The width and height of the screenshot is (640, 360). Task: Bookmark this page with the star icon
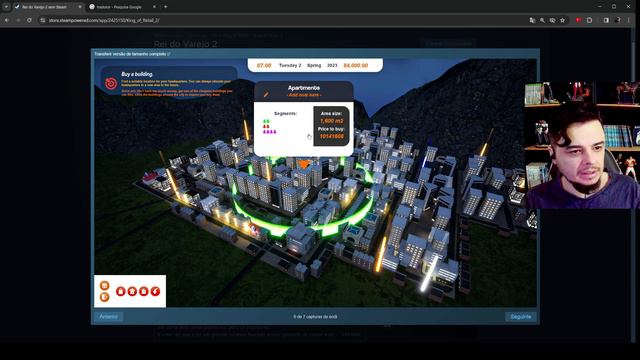(562, 20)
